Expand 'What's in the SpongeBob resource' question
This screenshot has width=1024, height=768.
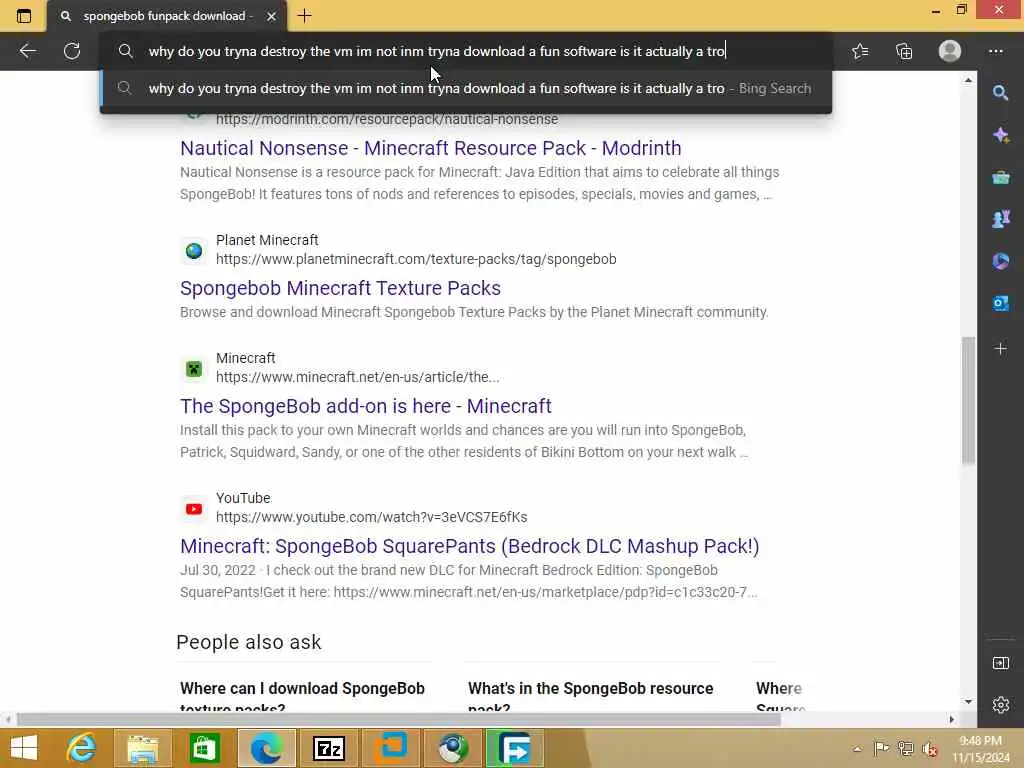point(590,696)
